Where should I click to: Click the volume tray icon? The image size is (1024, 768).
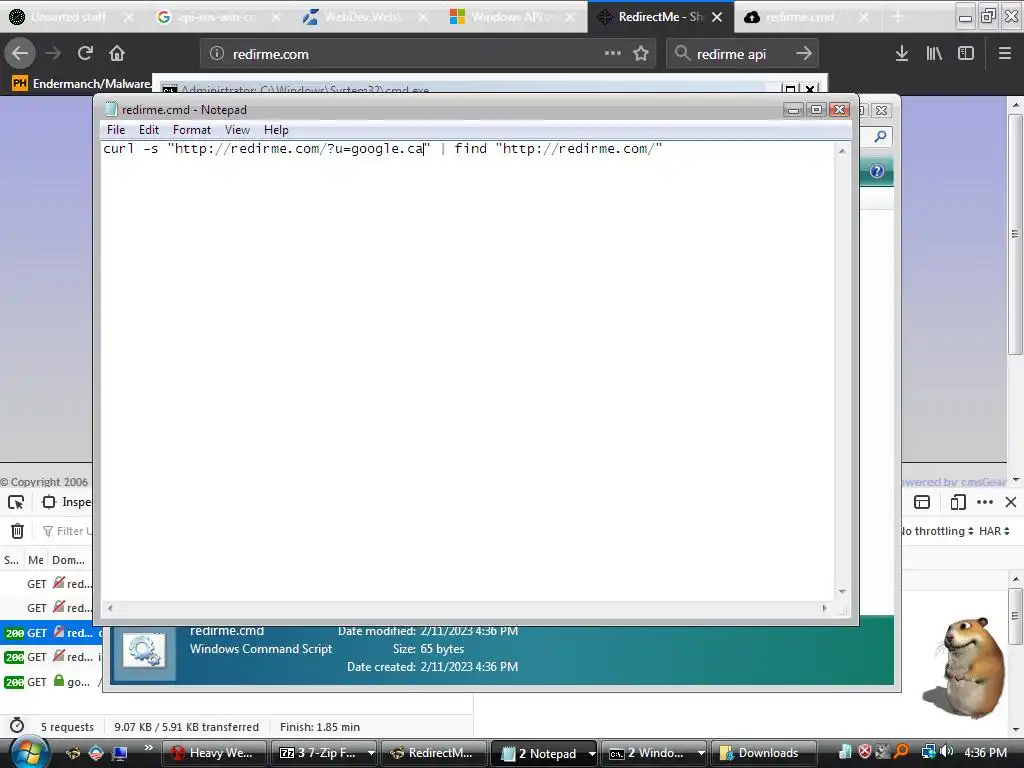coord(946,752)
